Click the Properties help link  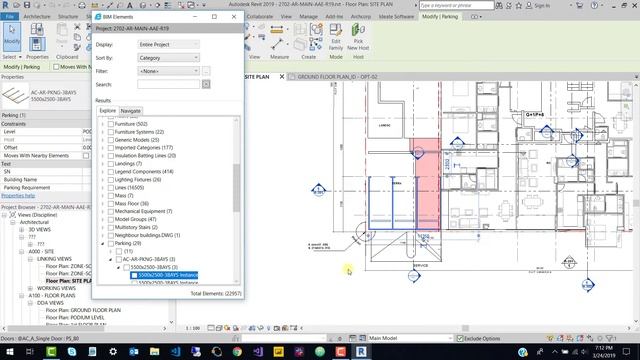18,196
